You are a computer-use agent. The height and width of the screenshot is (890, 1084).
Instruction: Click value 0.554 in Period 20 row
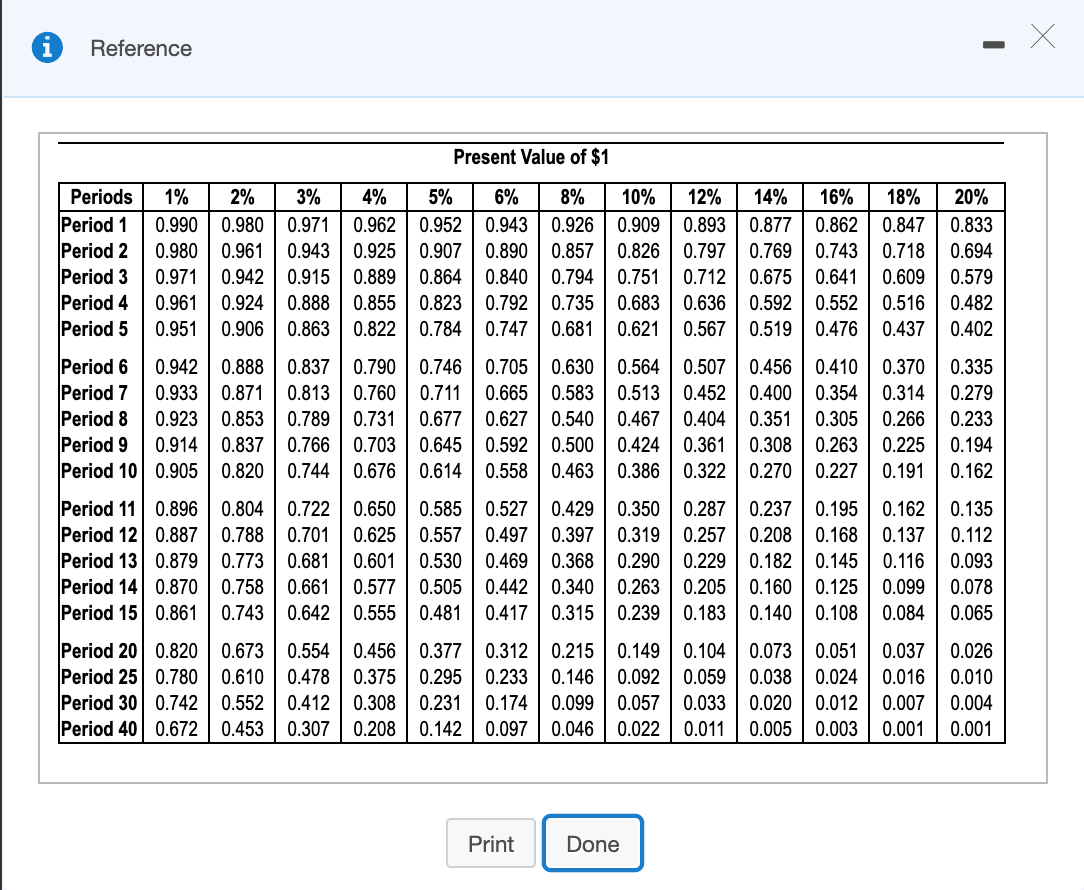pos(308,651)
